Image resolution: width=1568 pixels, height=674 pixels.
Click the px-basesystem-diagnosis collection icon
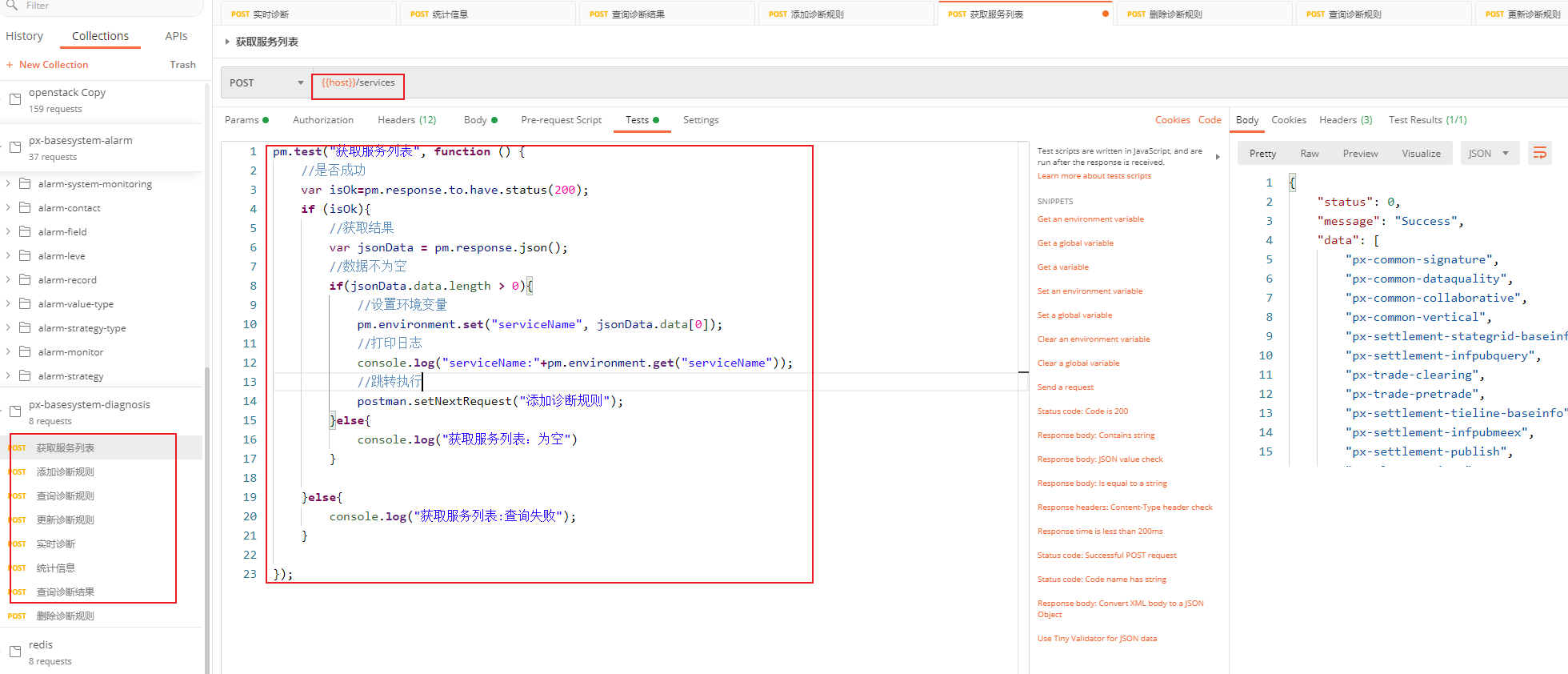(x=15, y=411)
